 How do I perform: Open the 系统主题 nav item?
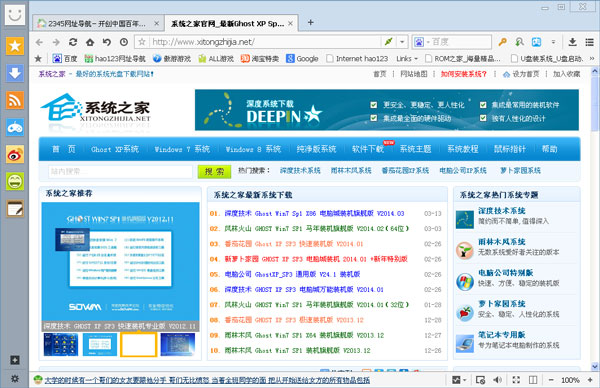point(416,149)
